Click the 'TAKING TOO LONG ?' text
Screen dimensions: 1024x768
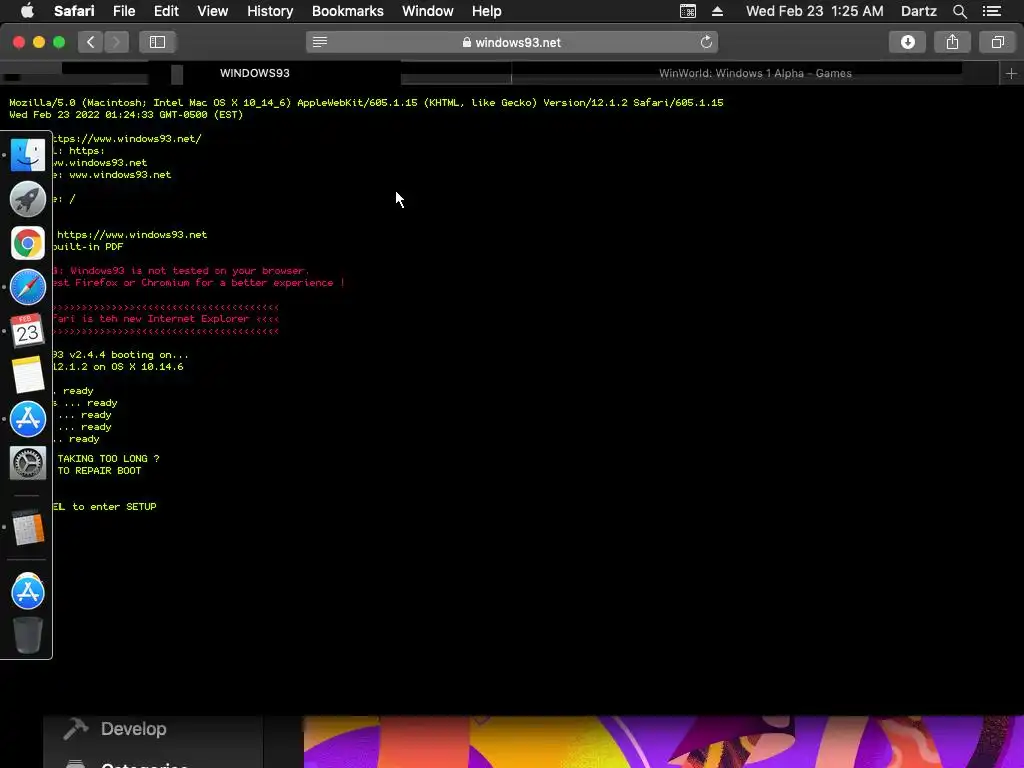tap(108, 458)
